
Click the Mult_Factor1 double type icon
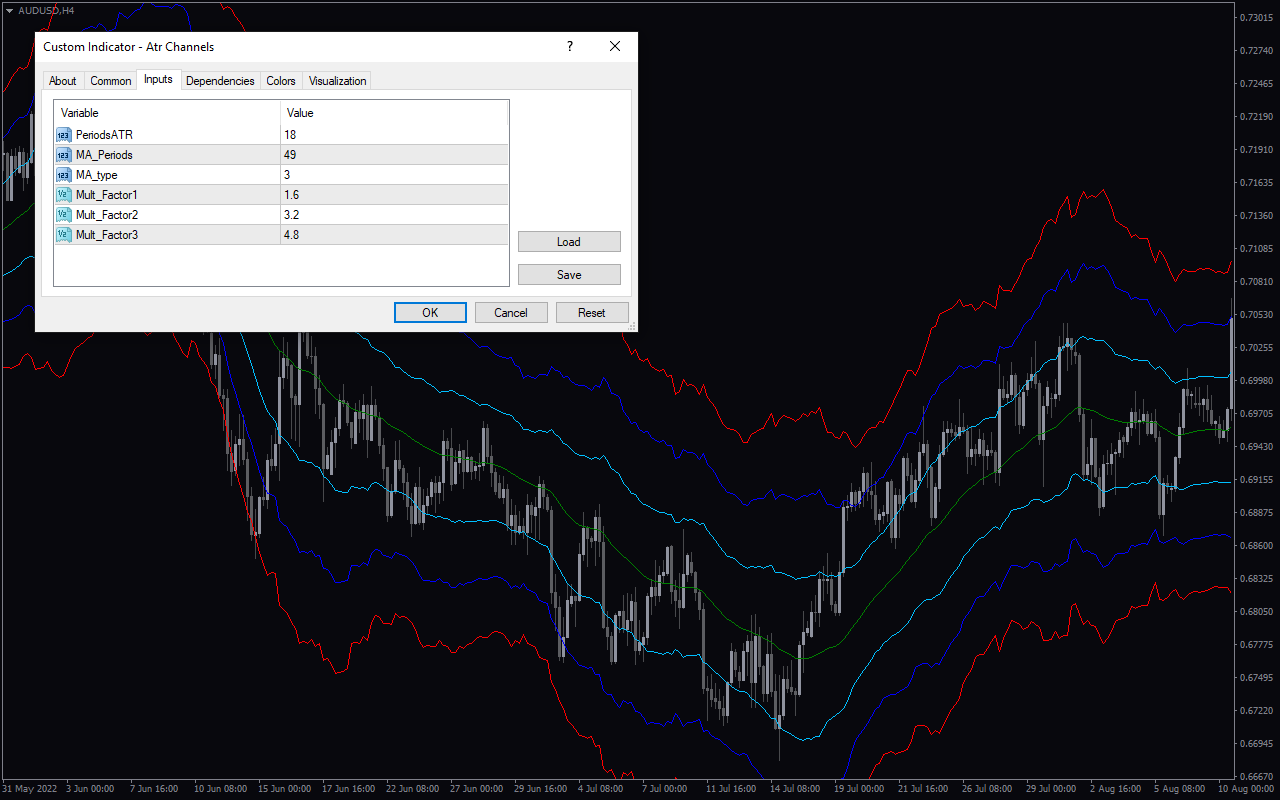pos(64,195)
